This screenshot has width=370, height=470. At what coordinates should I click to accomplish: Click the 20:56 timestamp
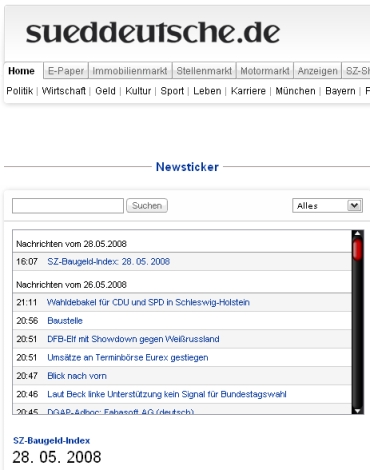[27, 321]
